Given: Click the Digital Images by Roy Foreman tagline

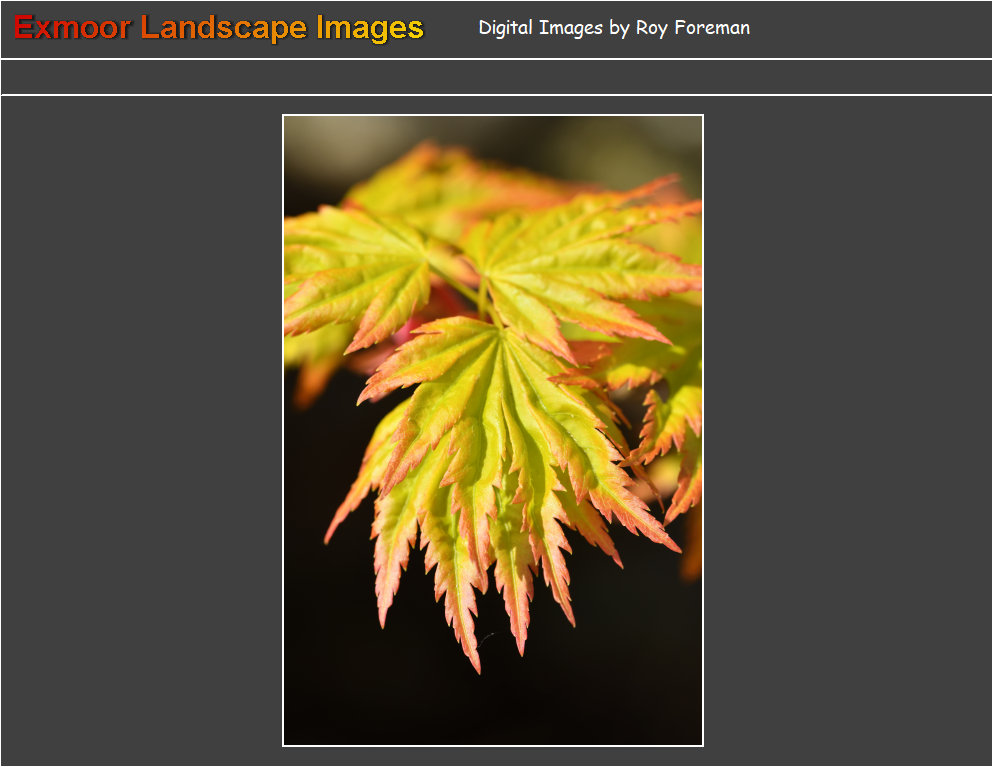Looking at the screenshot, I should pyautogui.click(x=613, y=28).
